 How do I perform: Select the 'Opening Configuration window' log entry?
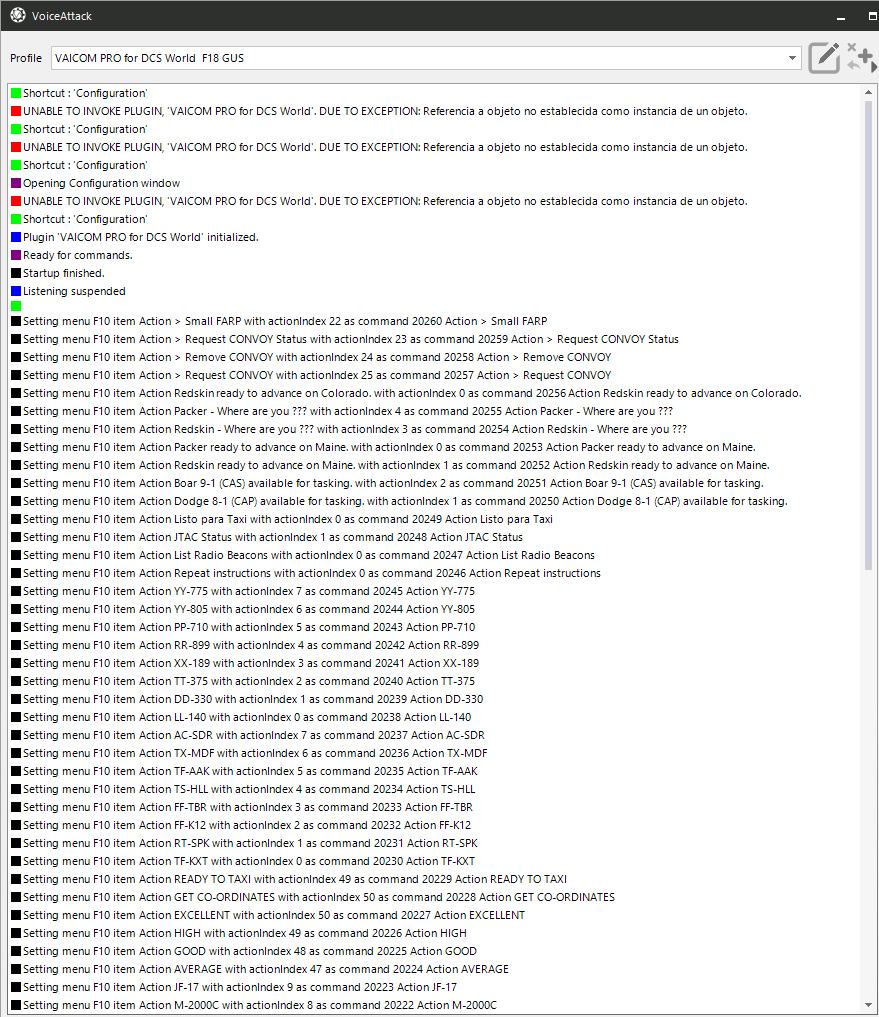tap(95, 183)
